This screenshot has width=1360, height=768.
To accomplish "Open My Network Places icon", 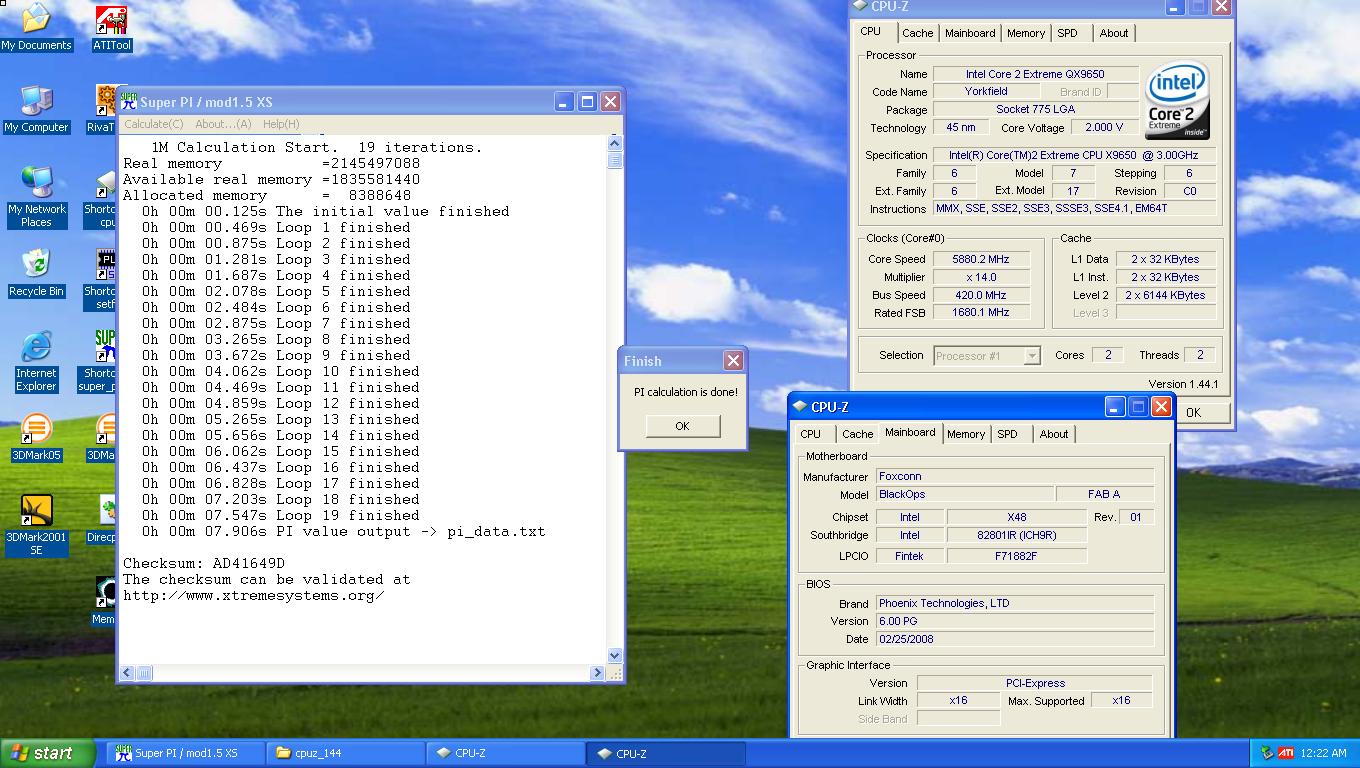I will pos(36,198).
